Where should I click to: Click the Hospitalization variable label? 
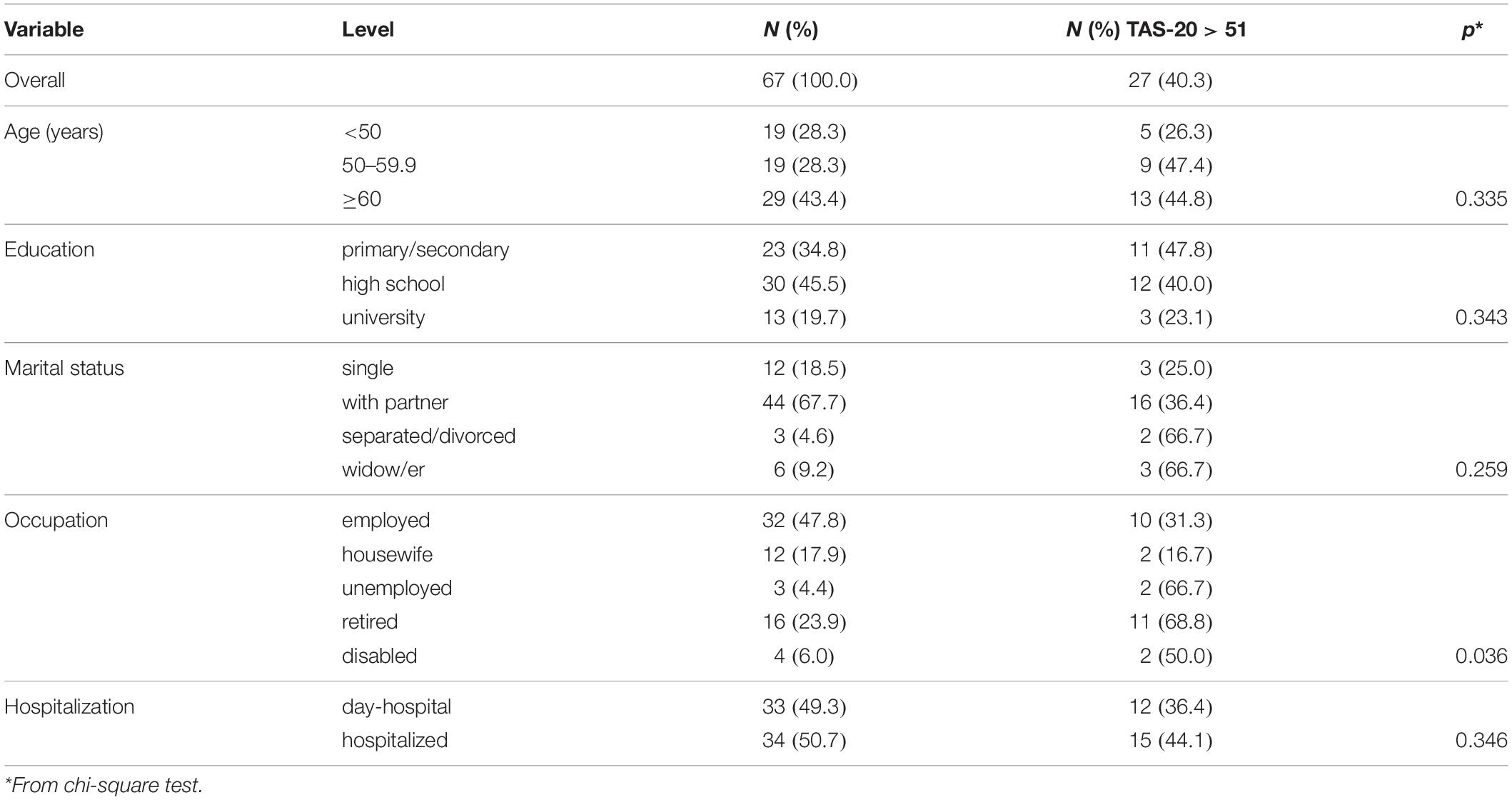point(69,707)
